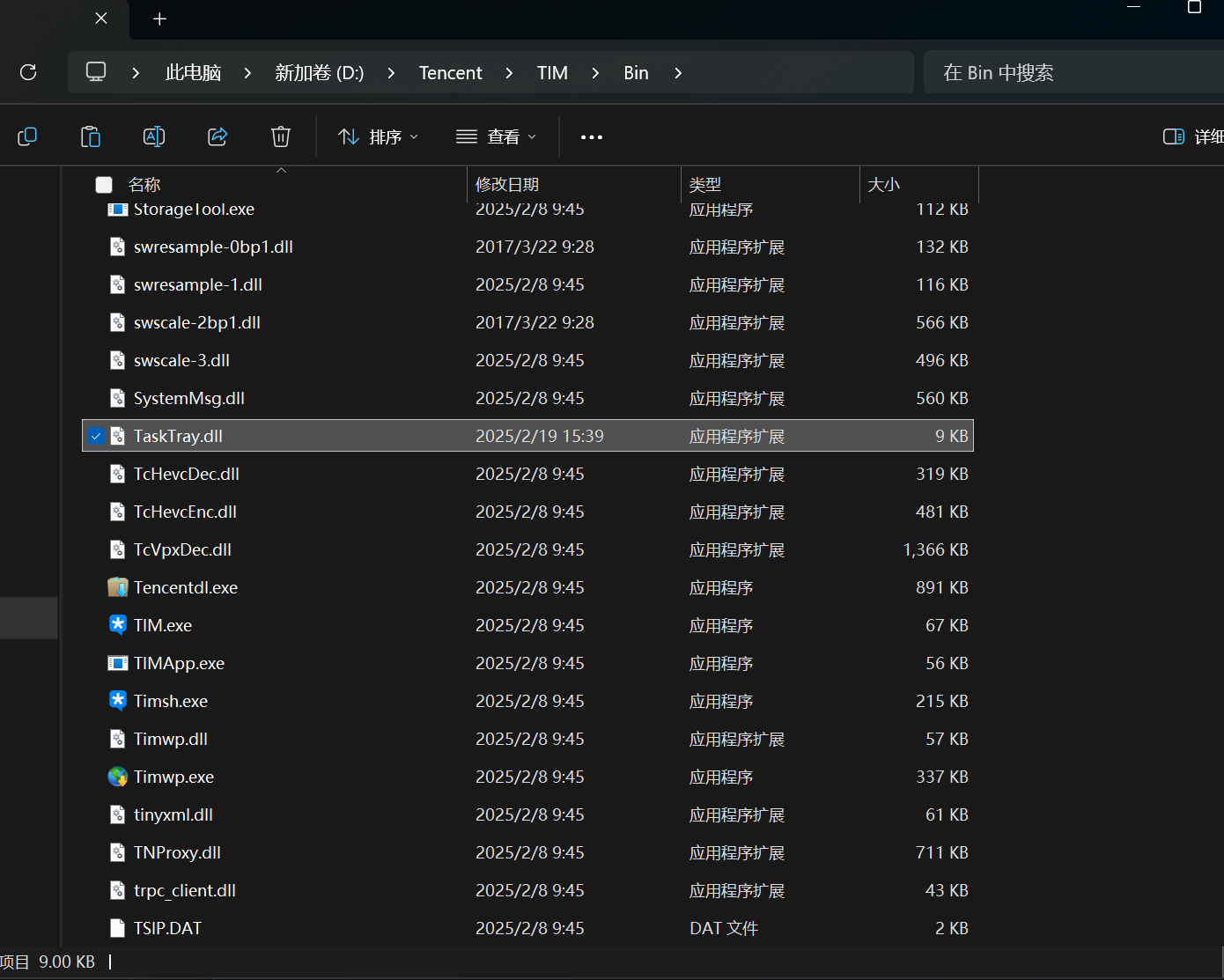Toggle the select-all checkbox in header
The width and height of the screenshot is (1224, 980).
click(104, 185)
